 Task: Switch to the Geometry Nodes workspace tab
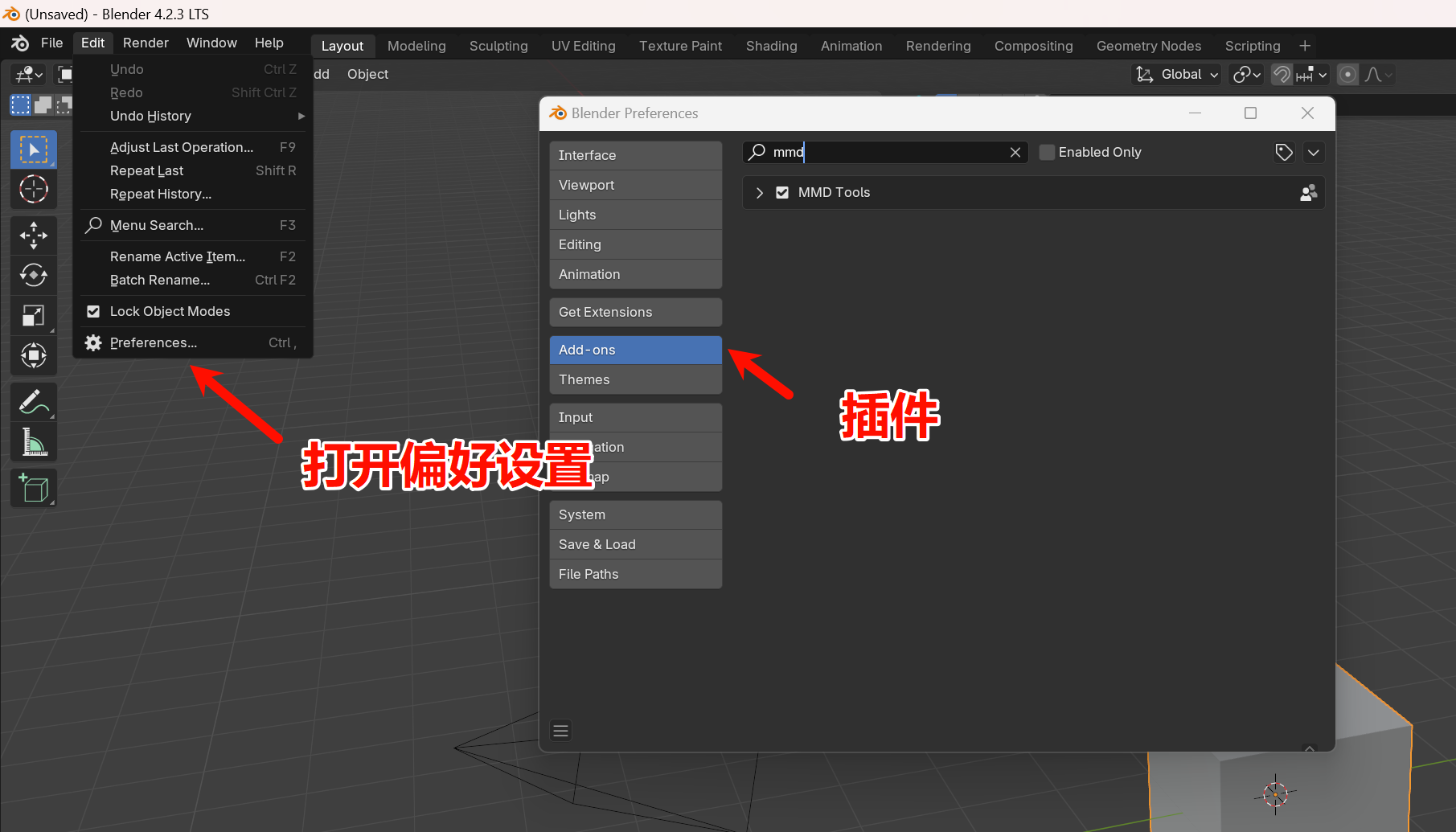[1149, 46]
